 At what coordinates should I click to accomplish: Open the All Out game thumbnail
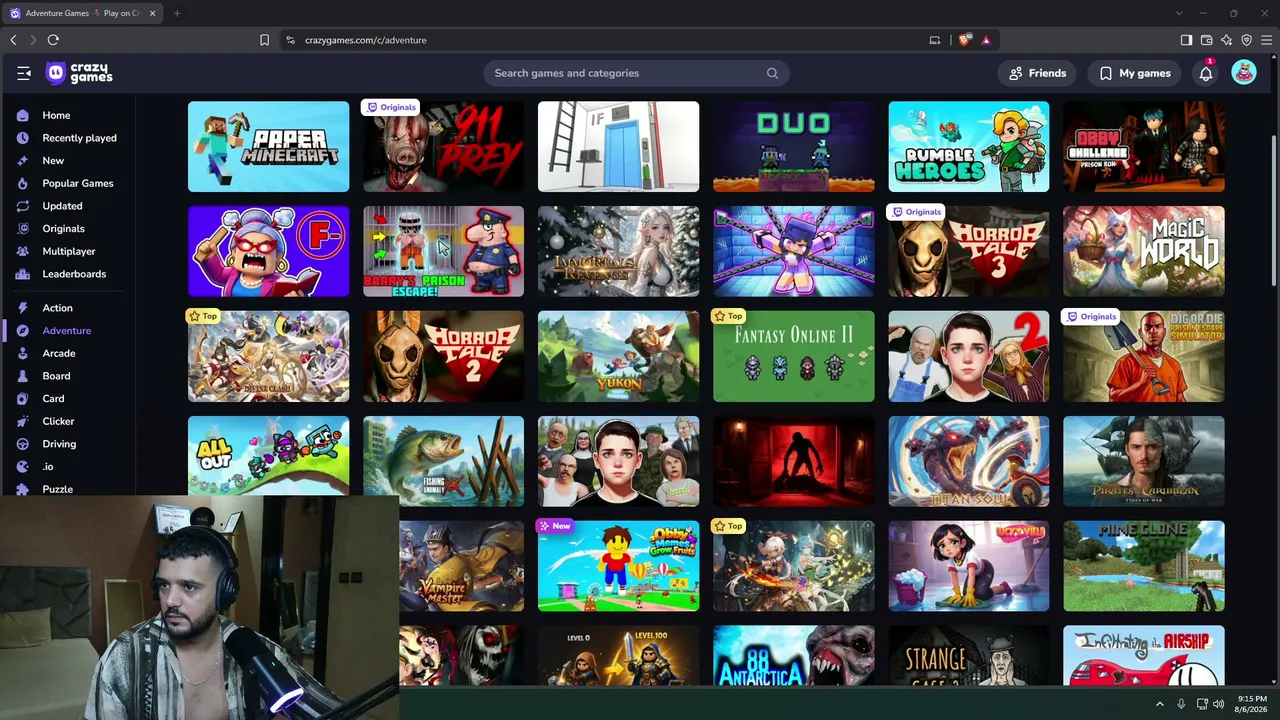(268, 456)
